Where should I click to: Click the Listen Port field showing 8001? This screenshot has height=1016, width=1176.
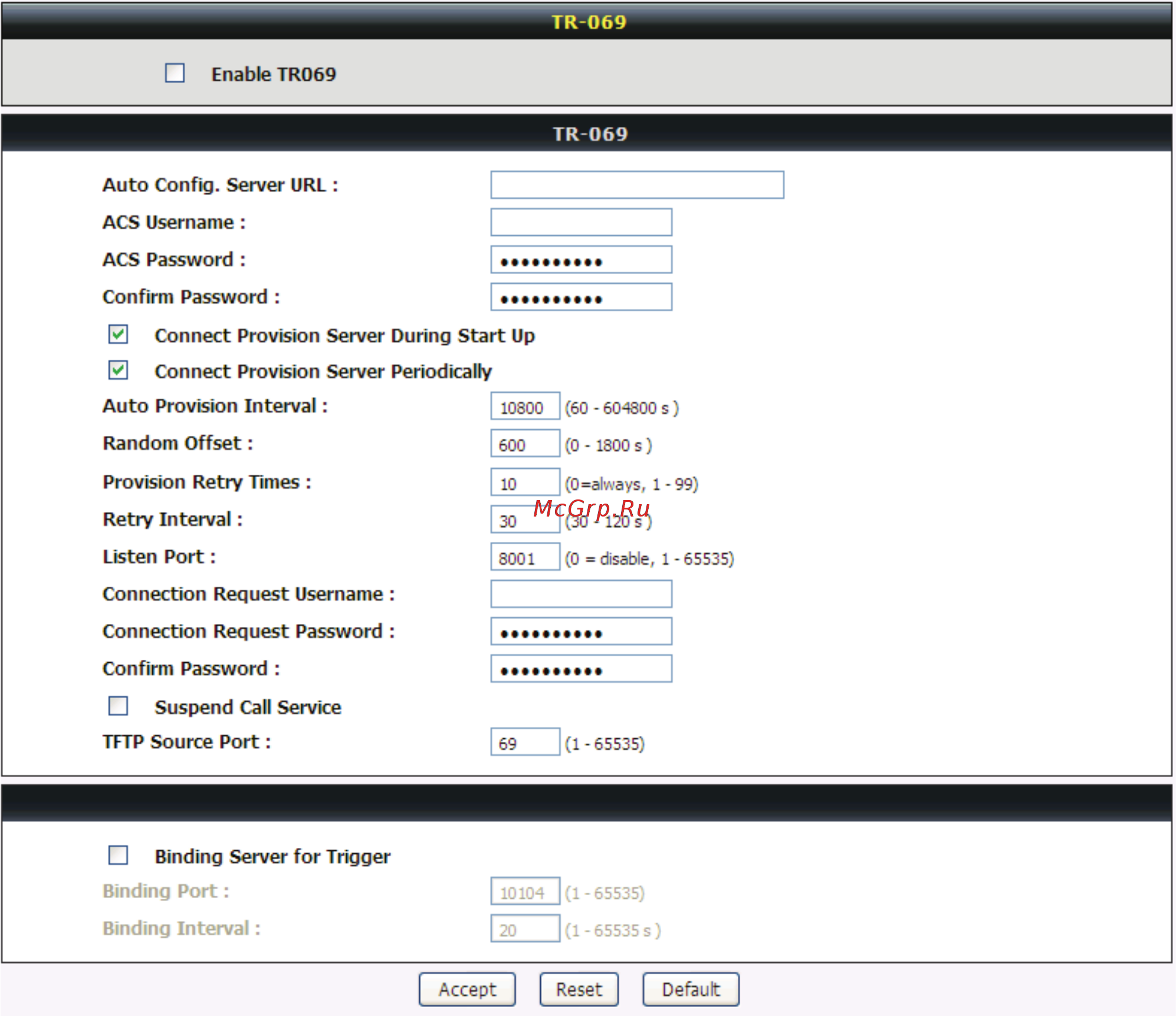point(525,557)
